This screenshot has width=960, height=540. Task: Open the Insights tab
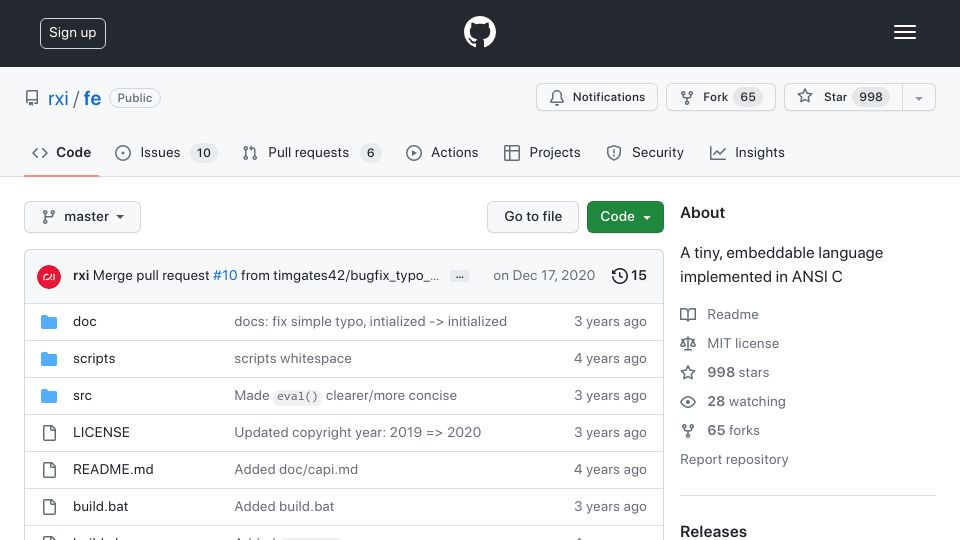(747, 152)
